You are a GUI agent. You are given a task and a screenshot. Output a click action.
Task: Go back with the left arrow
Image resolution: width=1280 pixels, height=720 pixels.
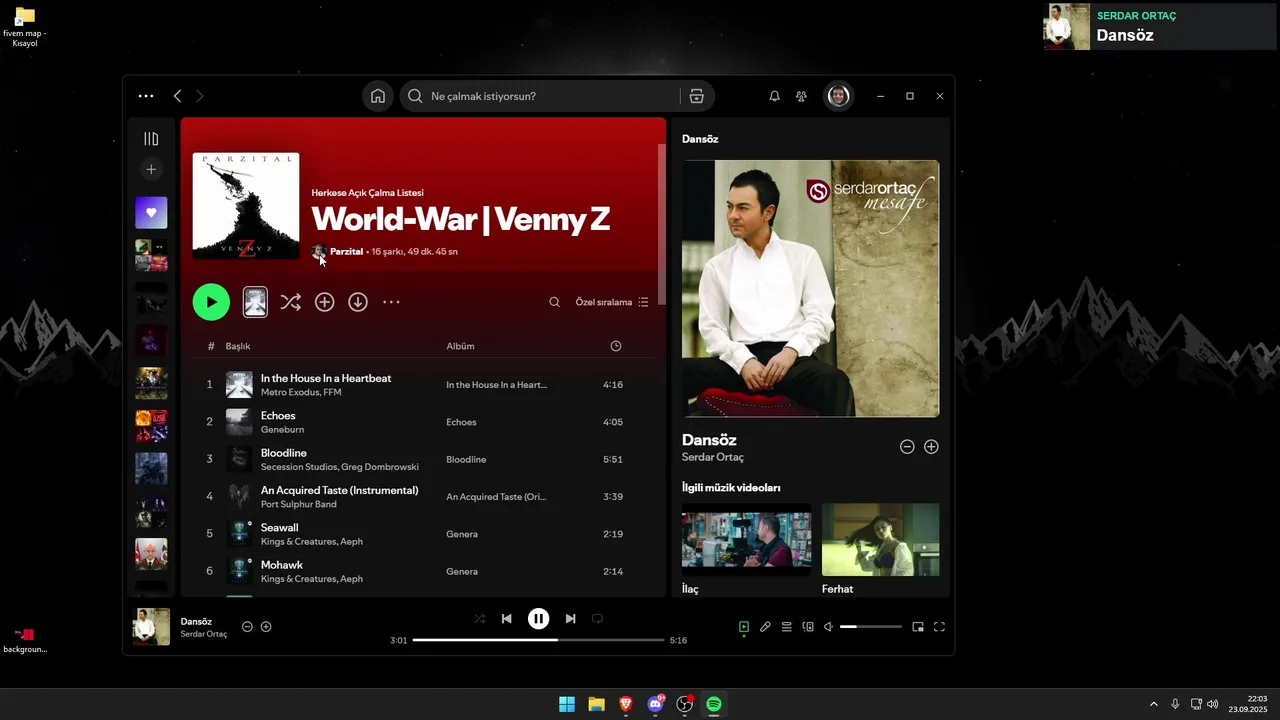[177, 96]
